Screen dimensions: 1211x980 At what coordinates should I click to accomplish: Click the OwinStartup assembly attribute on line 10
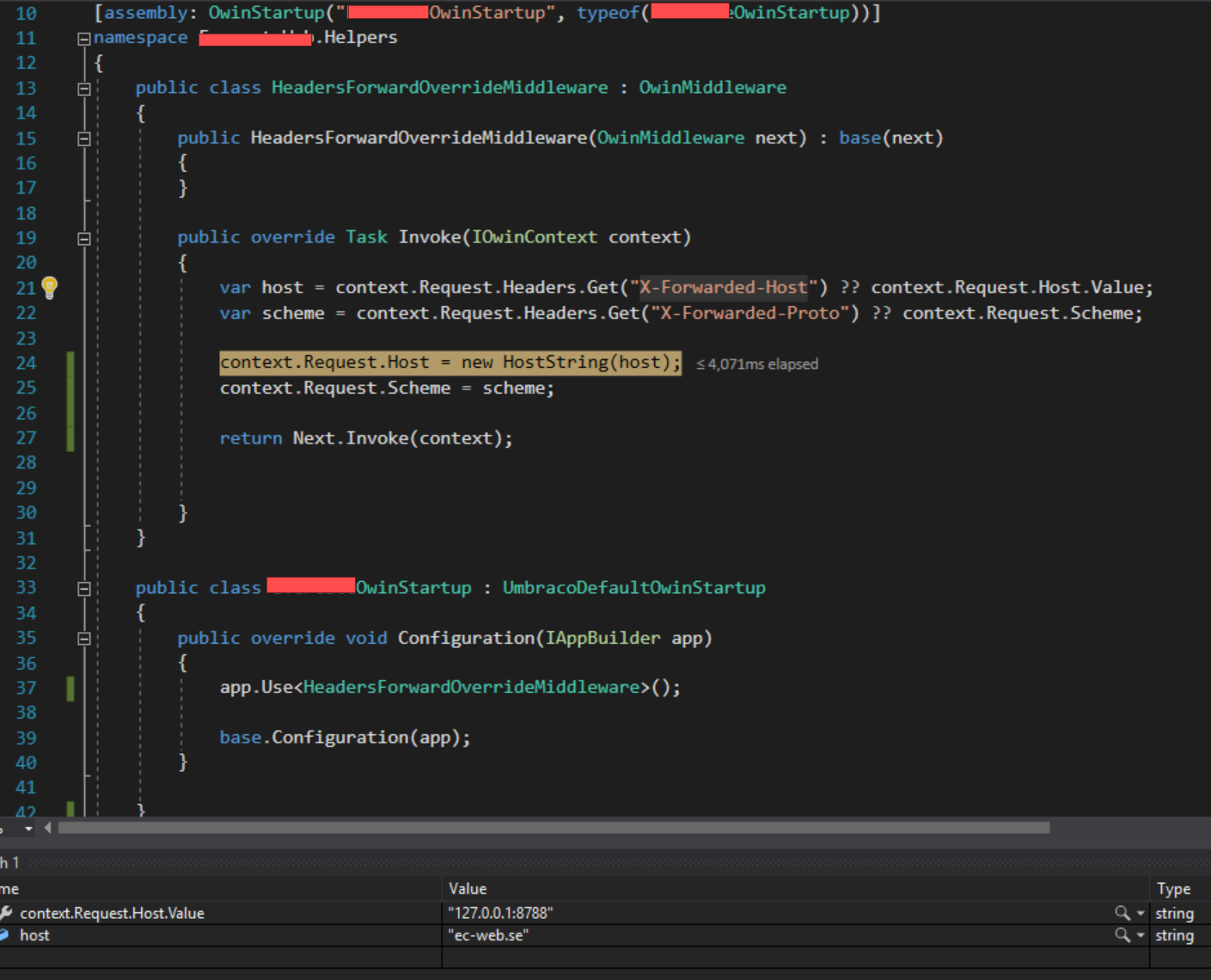coord(487,13)
